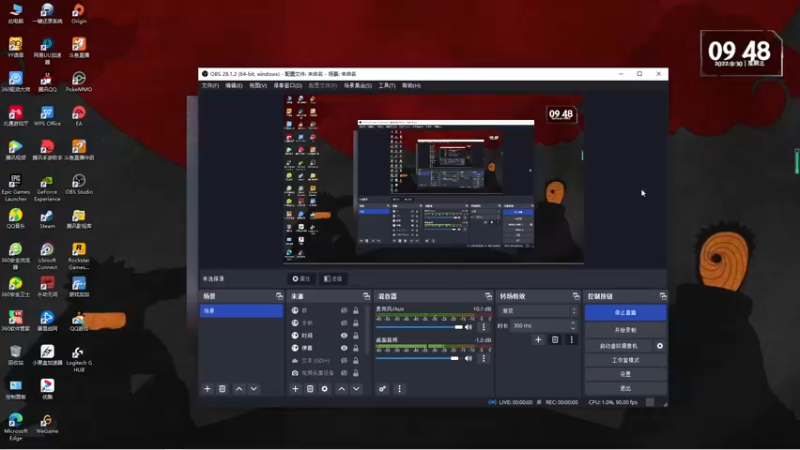Click the 属性 properties button below preview
The height and width of the screenshot is (450, 800).
pyautogui.click(x=301, y=279)
